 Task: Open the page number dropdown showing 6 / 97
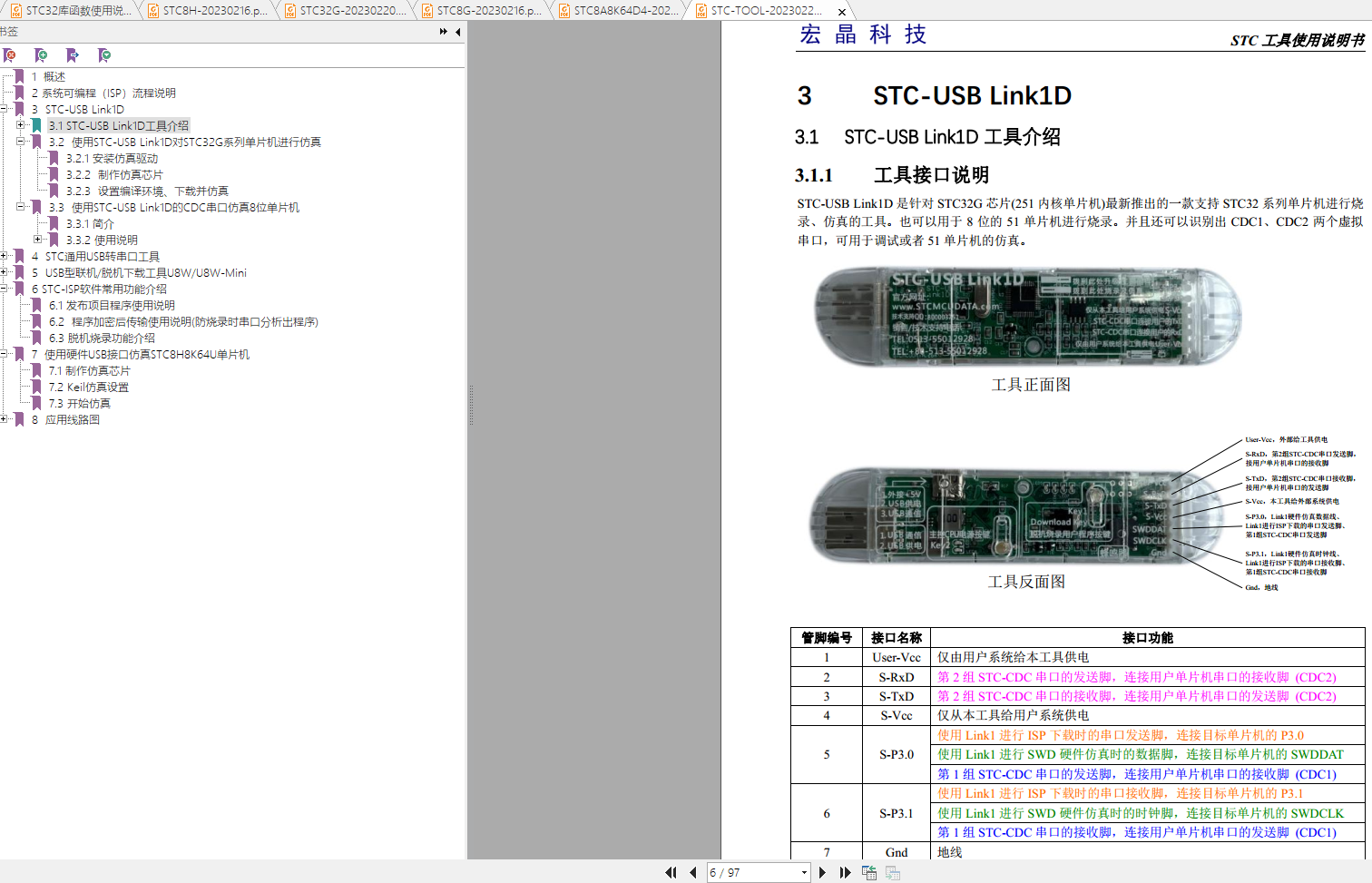(804, 872)
